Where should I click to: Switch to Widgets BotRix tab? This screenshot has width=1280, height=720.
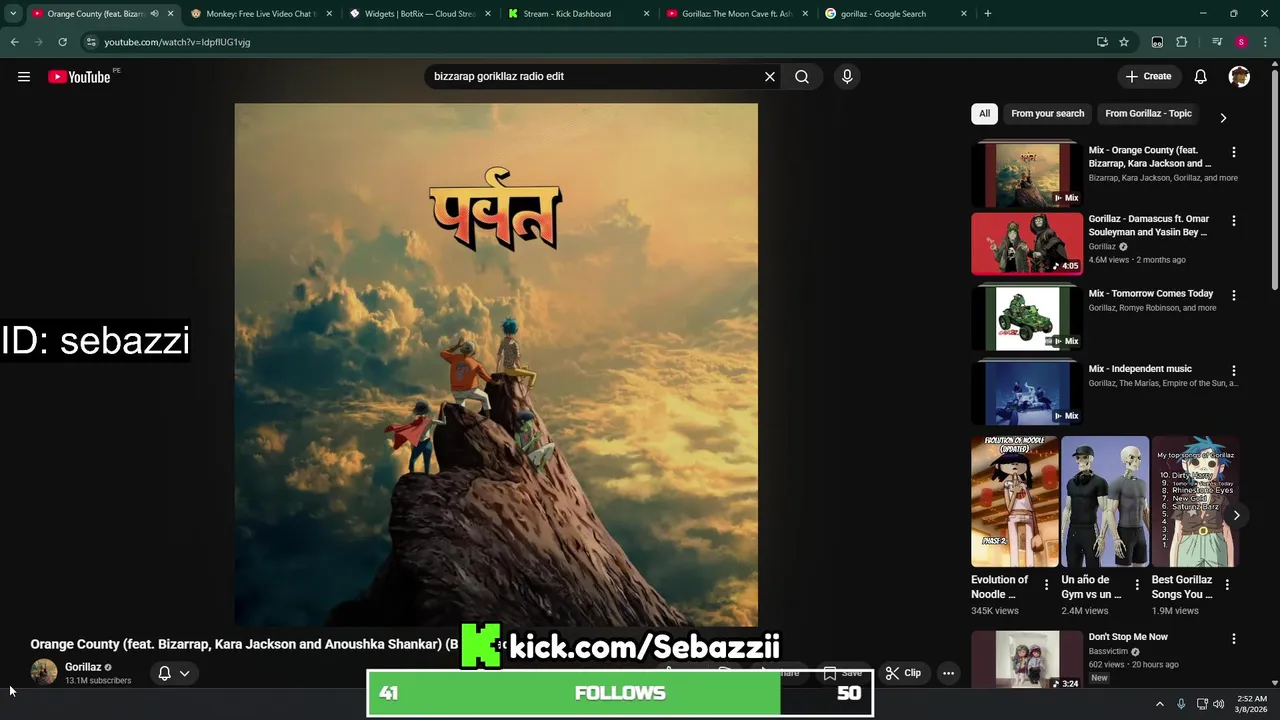(x=419, y=14)
